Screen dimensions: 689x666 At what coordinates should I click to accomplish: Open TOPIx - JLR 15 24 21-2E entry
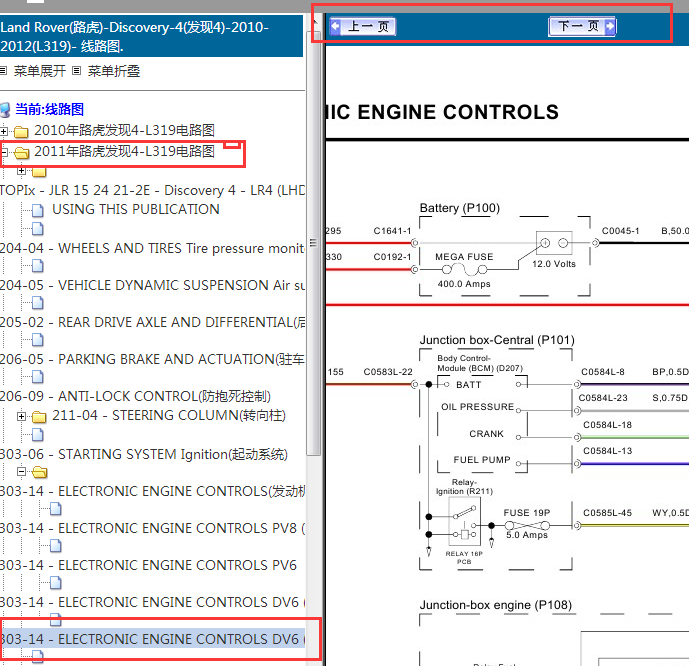[152, 190]
